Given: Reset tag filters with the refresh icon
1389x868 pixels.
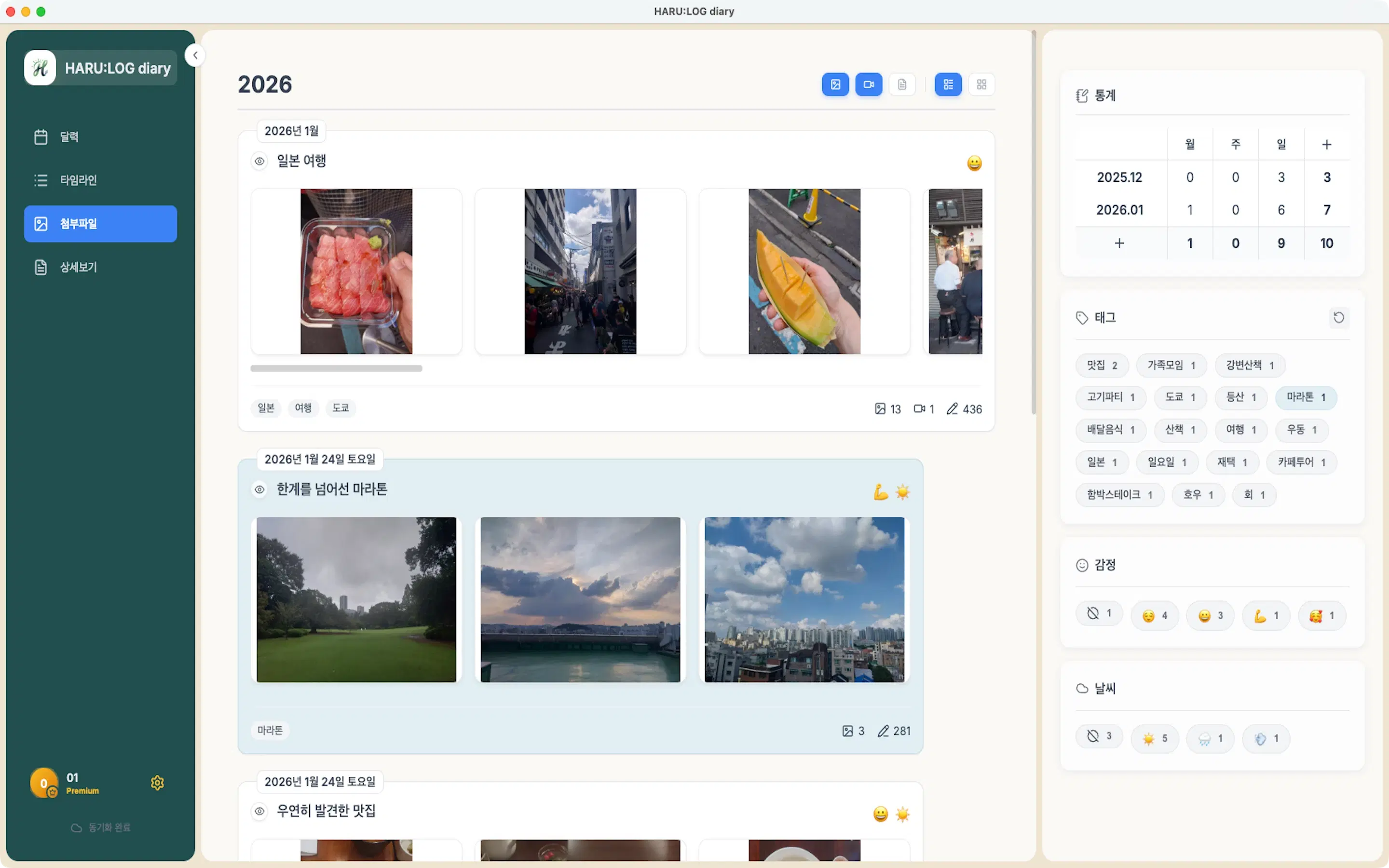Looking at the screenshot, I should 1338,317.
